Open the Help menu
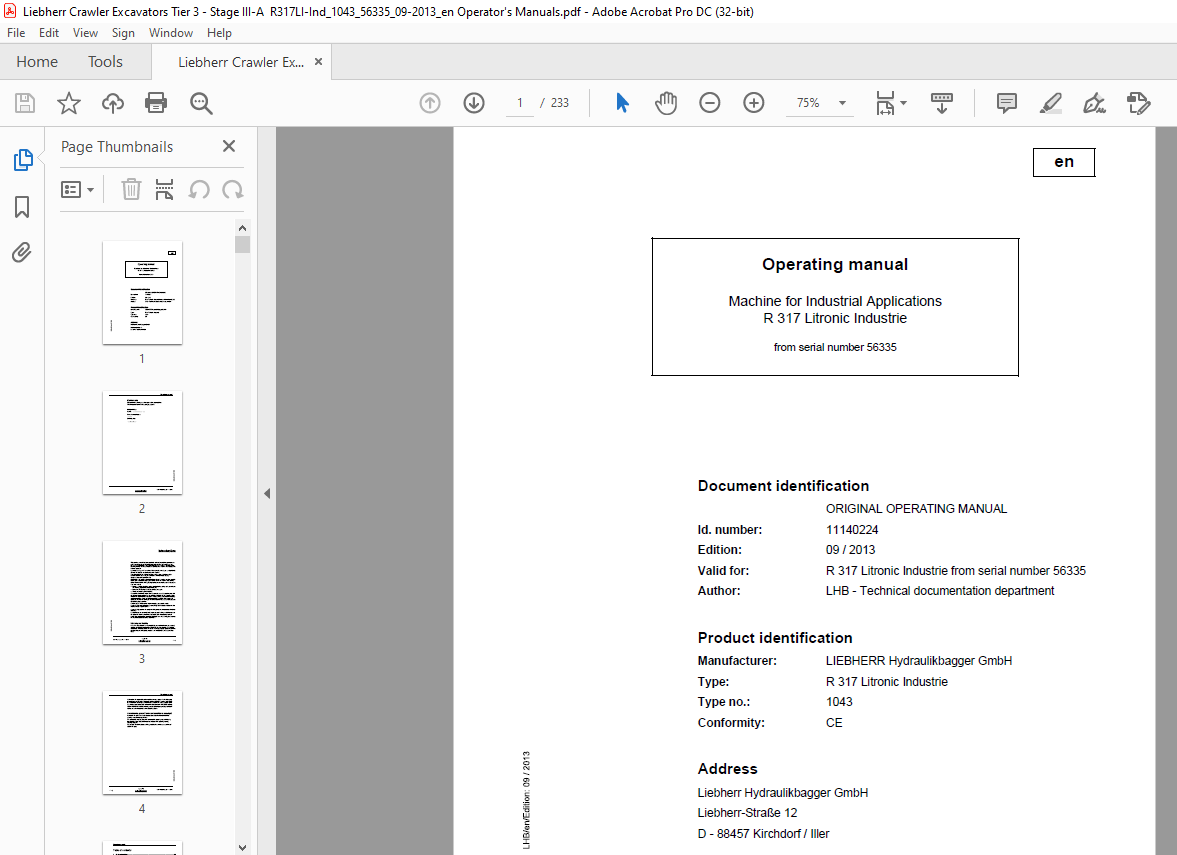Screen dimensions: 1177x855 [219, 33]
